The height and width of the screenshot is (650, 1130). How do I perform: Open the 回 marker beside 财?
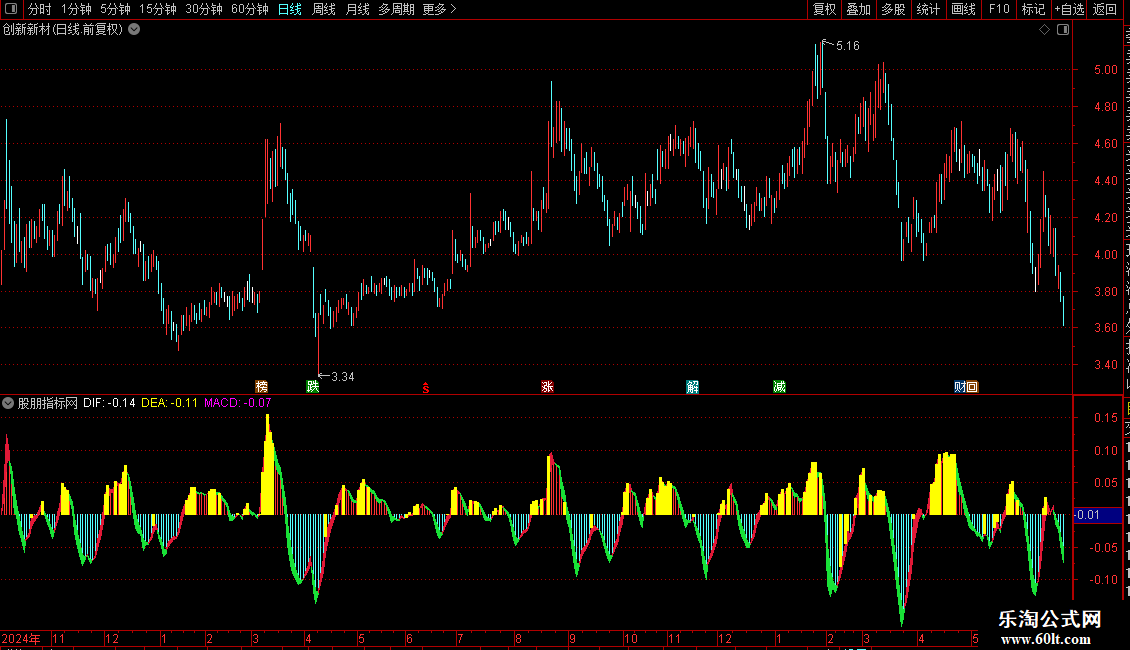pyautogui.click(x=972, y=387)
